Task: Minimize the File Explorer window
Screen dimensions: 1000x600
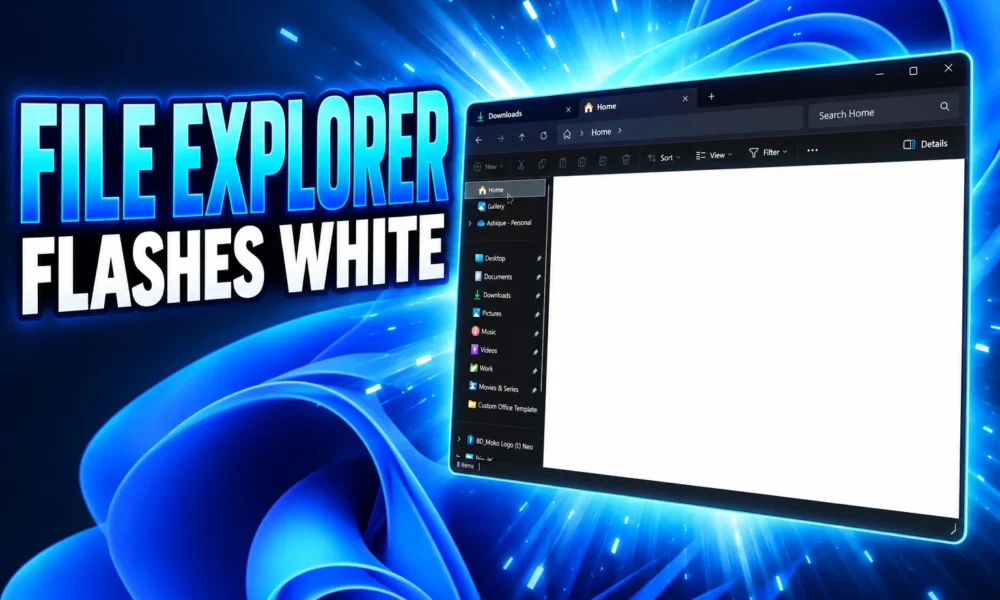Action: tap(880, 75)
